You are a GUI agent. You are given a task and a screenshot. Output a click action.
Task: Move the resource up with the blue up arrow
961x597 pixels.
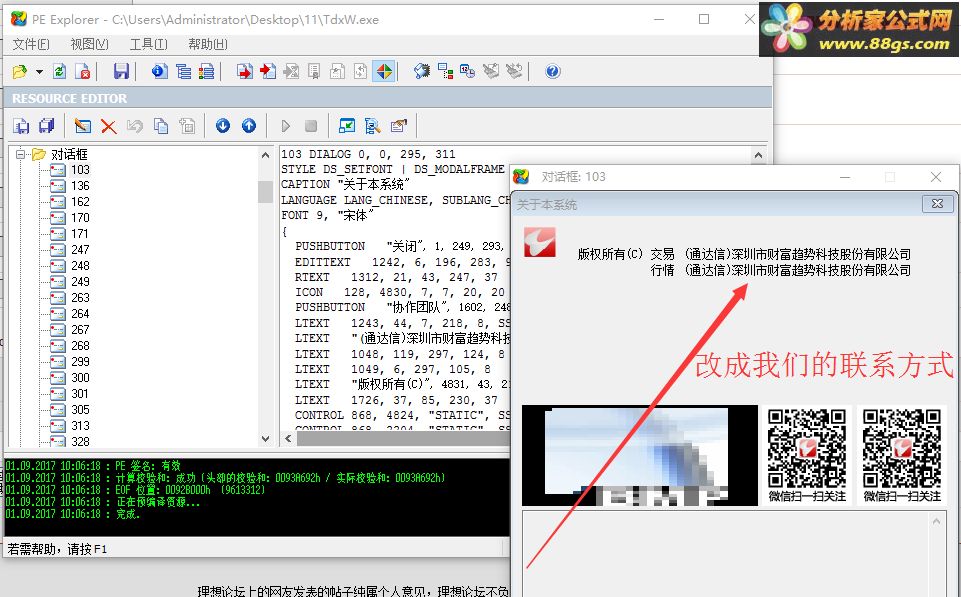249,126
